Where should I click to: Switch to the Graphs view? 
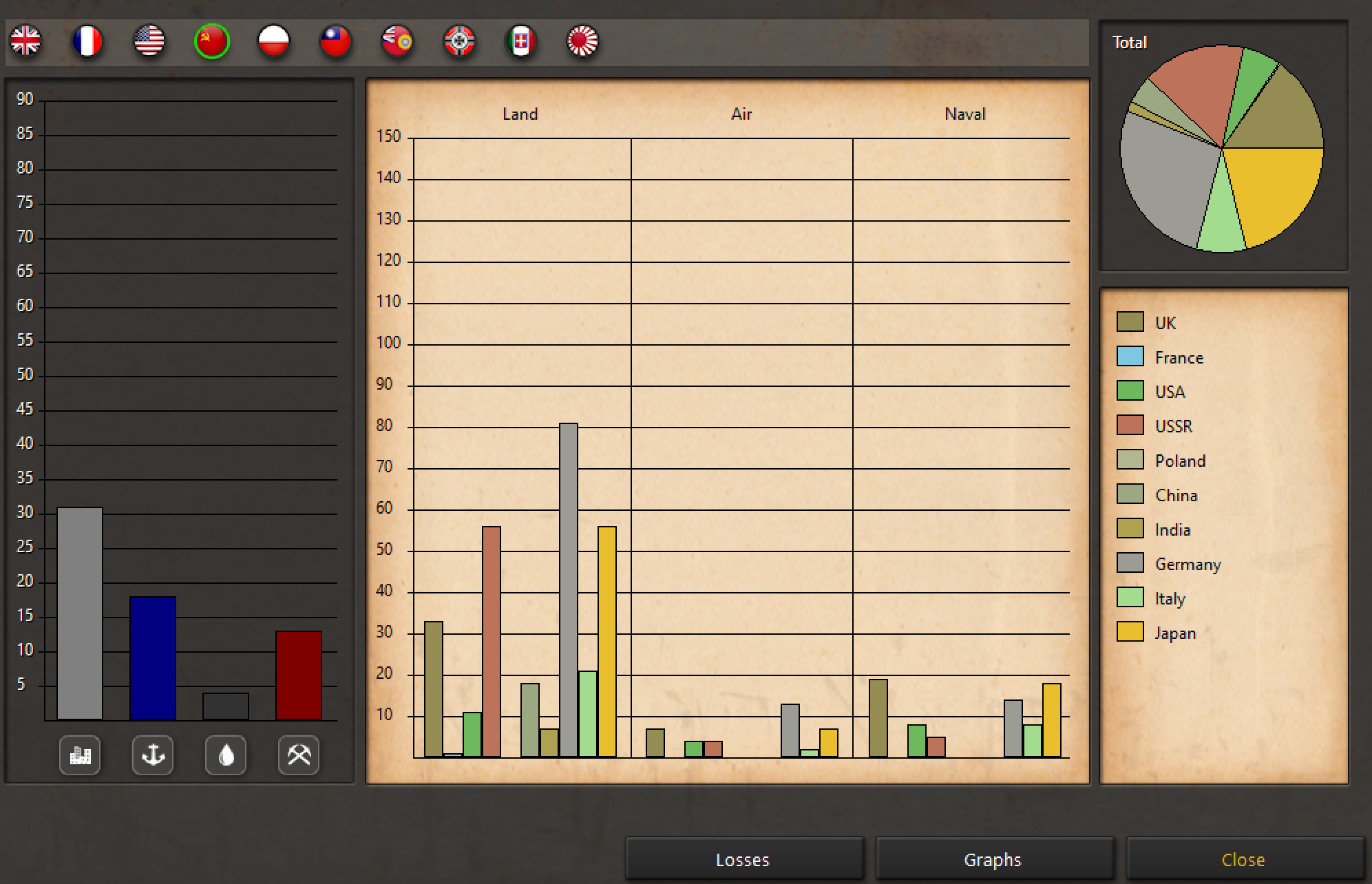pos(993,859)
